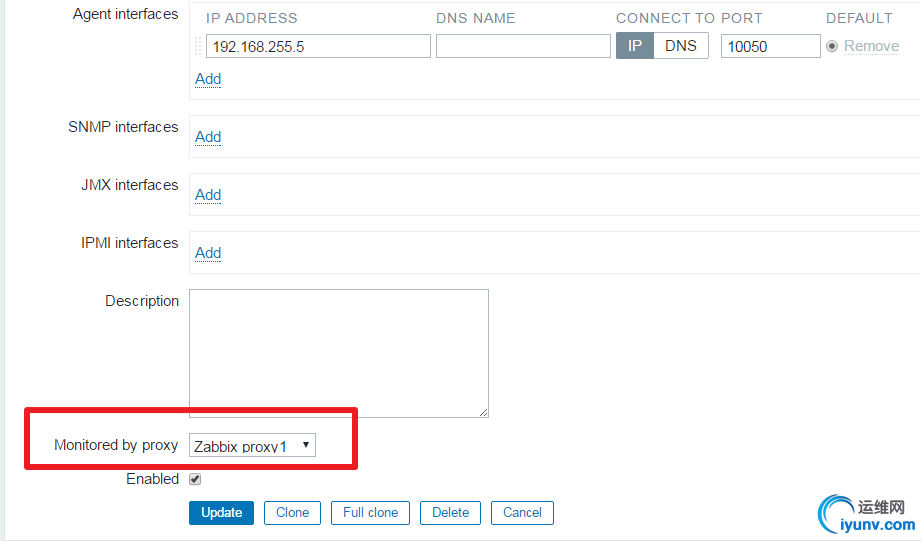Click the Full clone button

[370, 513]
